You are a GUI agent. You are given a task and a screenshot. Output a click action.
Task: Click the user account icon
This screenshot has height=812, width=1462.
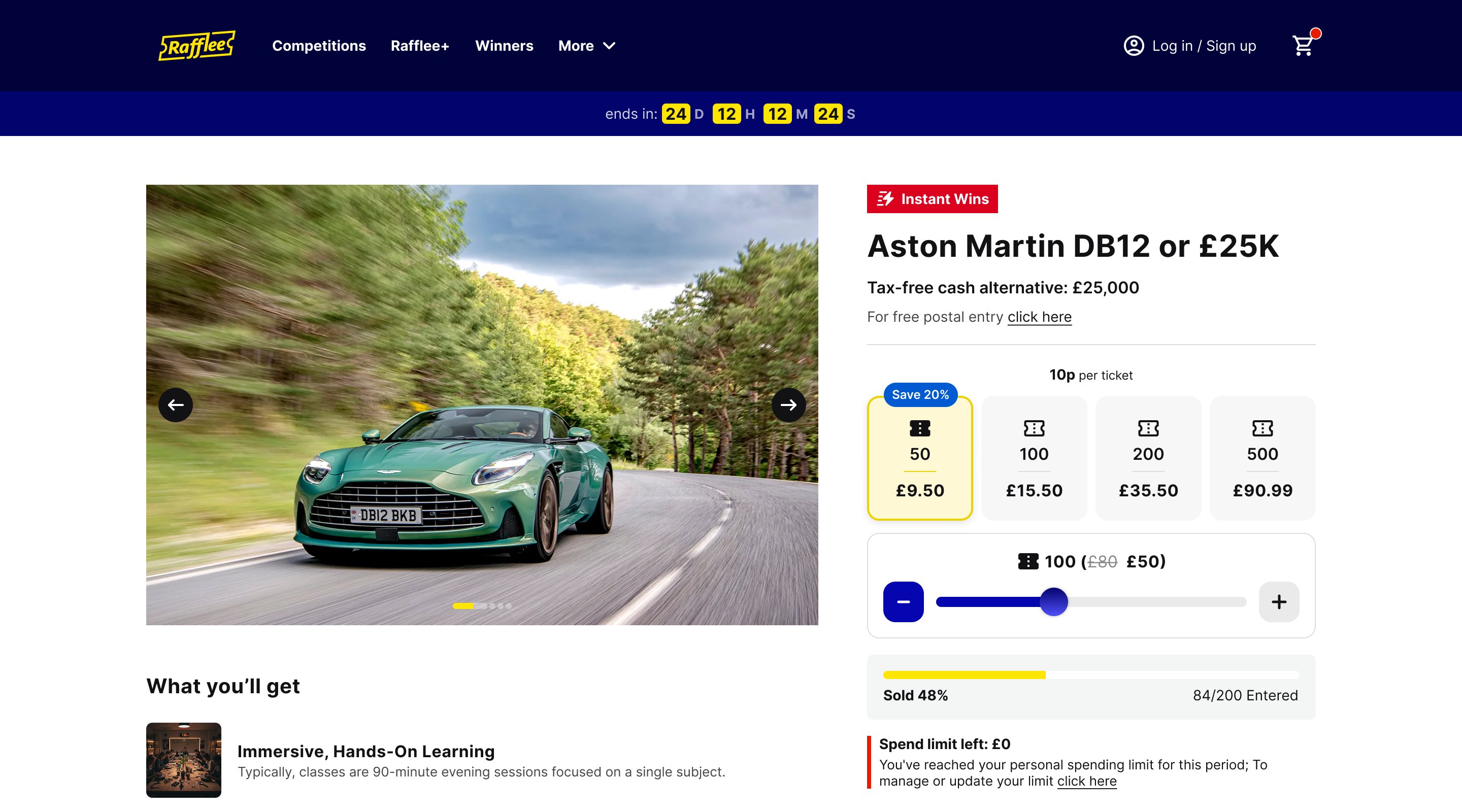[1134, 46]
